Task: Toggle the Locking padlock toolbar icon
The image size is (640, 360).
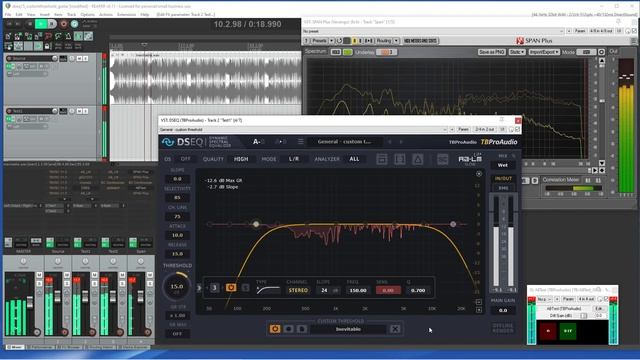Action: click(48, 46)
